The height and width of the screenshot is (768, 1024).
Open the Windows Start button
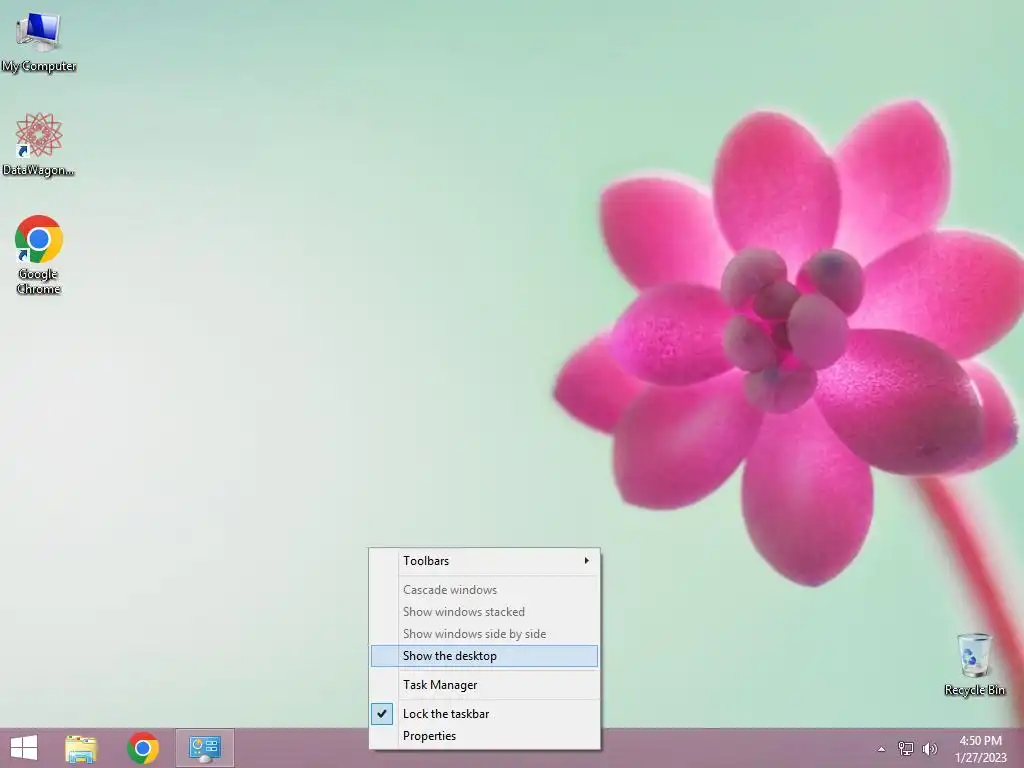coord(24,748)
